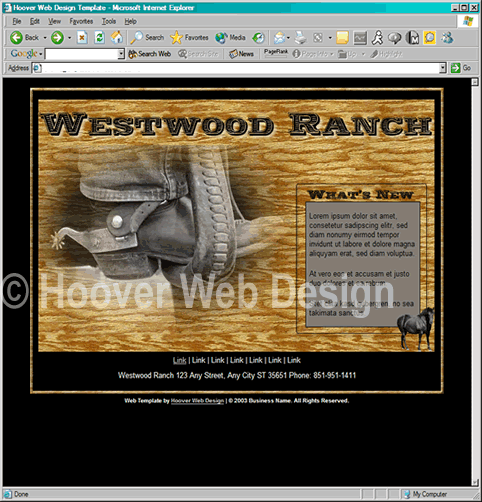Print the page with the printer icon
The height and width of the screenshot is (502, 482).
(x=300, y=38)
